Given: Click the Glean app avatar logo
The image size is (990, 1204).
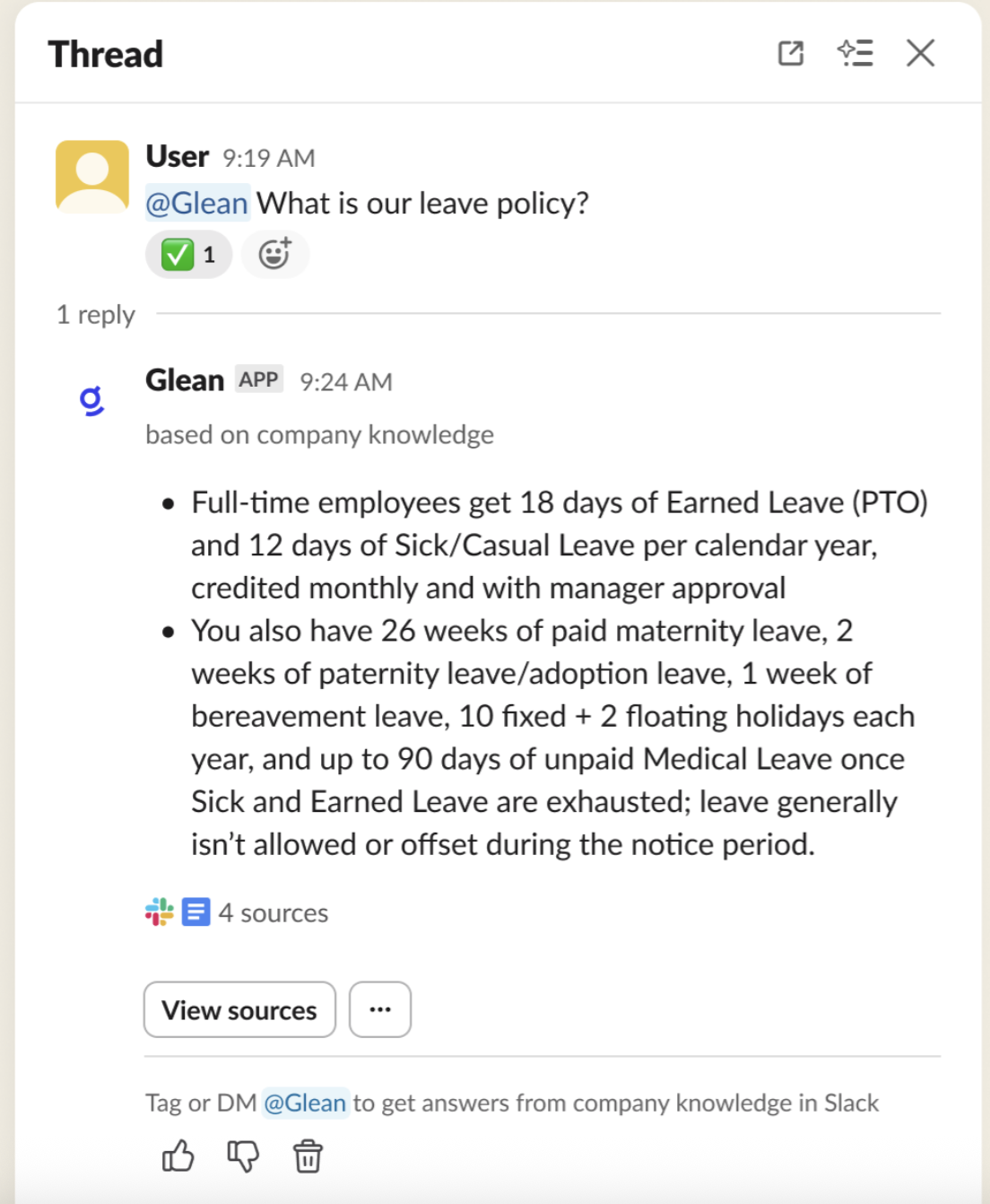Looking at the screenshot, I should [91, 400].
